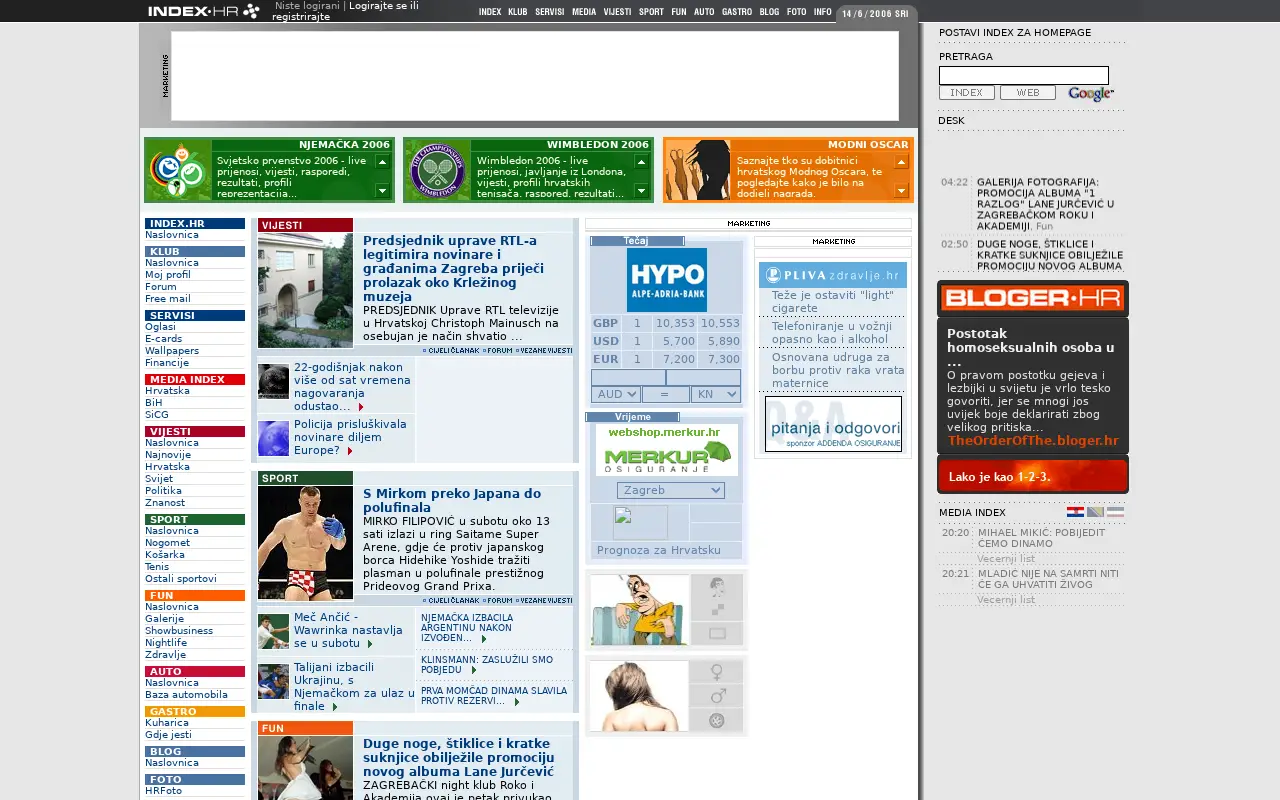This screenshot has height=800, width=1280.
Task: Open 'Postavi Index za homepage' link
Action: click(1015, 33)
